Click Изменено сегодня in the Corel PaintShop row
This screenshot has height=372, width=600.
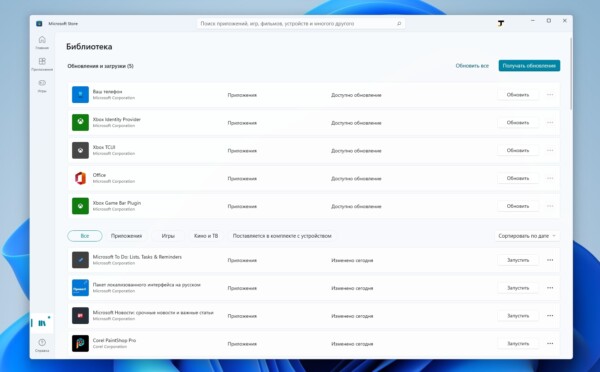[x=352, y=344]
